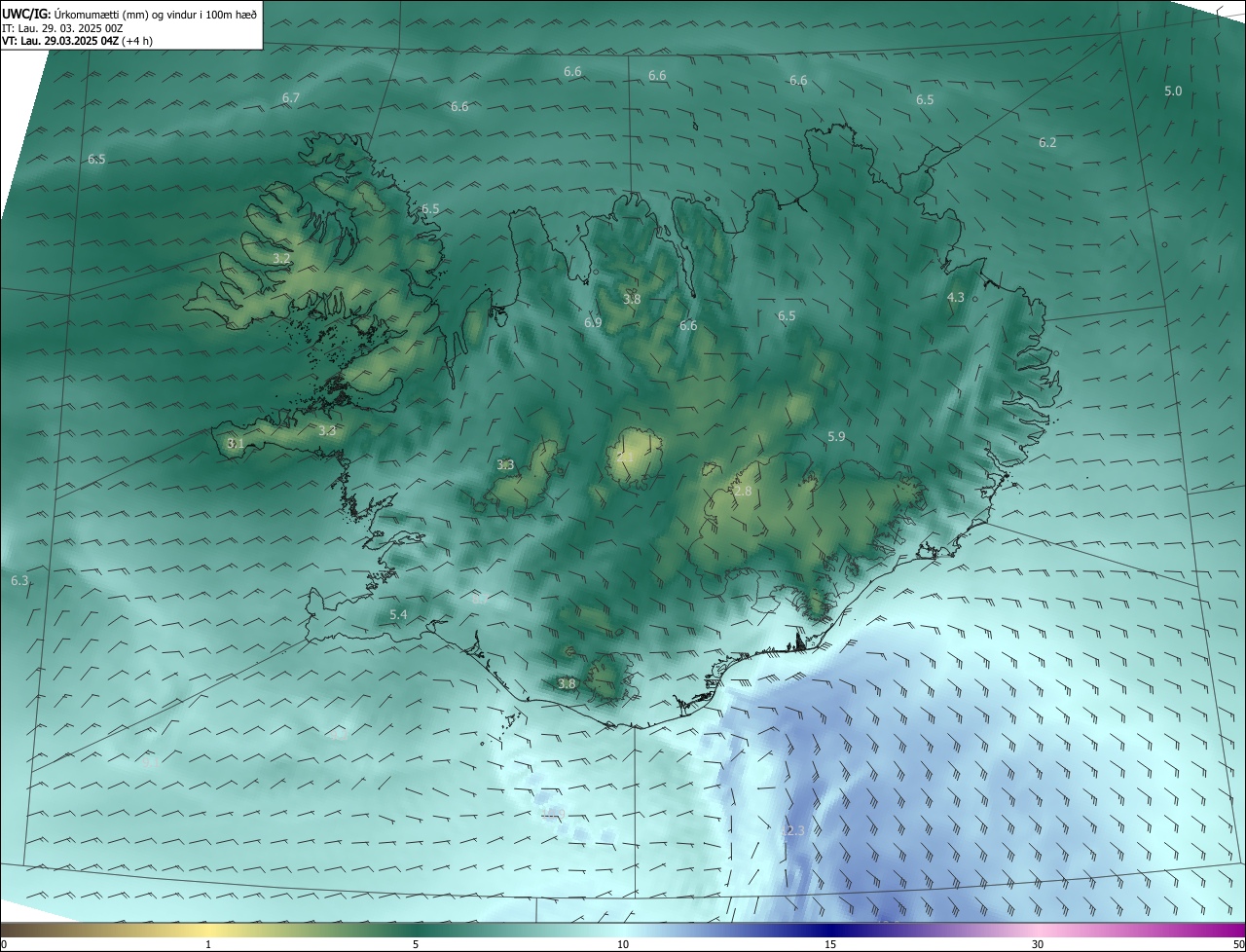Click the colorbar tick label 50
Screen dimensions: 1246x952
1238,944
